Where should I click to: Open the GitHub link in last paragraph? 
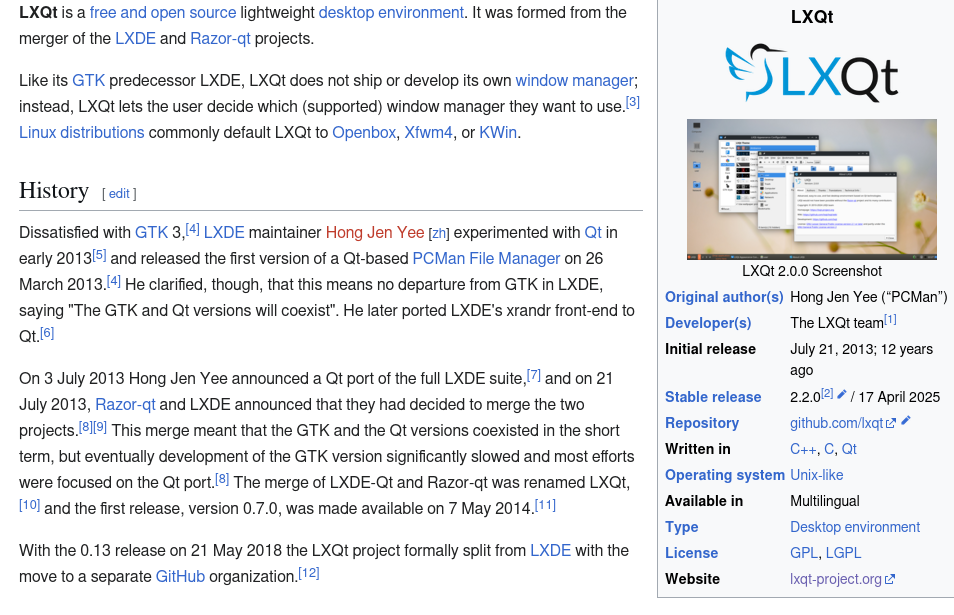(x=180, y=577)
